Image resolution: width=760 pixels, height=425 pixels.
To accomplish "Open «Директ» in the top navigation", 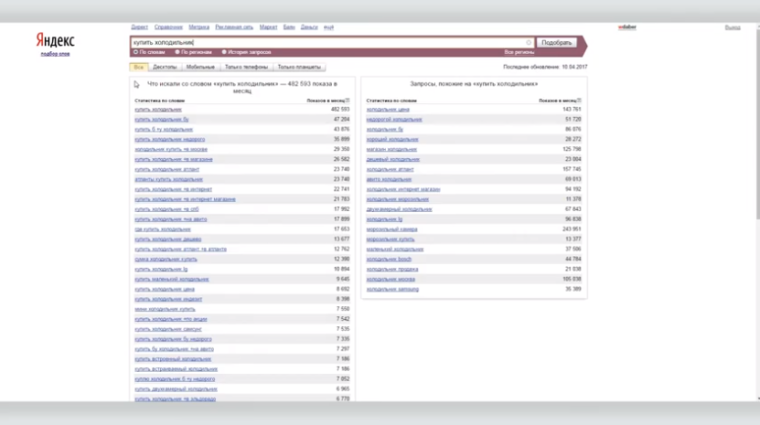I will [x=139, y=28].
